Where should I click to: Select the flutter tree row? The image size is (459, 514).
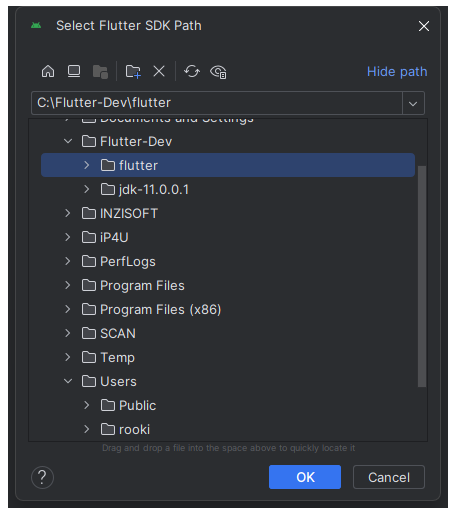[x=228, y=165]
